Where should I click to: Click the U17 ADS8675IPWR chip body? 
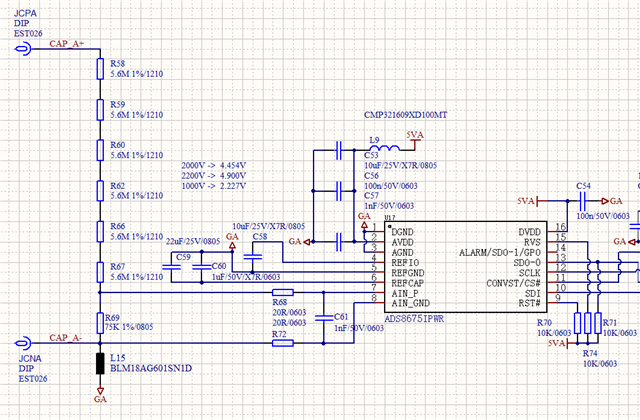pos(466,267)
